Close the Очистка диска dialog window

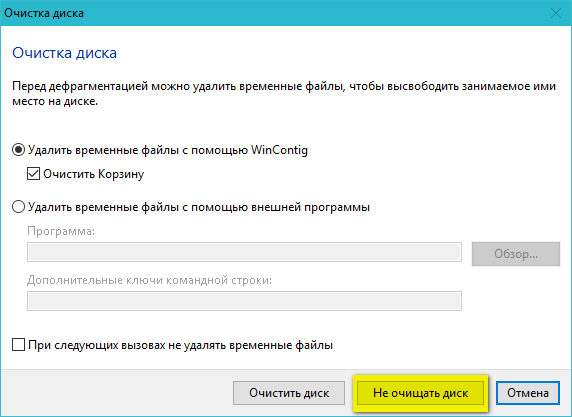pos(556,13)
